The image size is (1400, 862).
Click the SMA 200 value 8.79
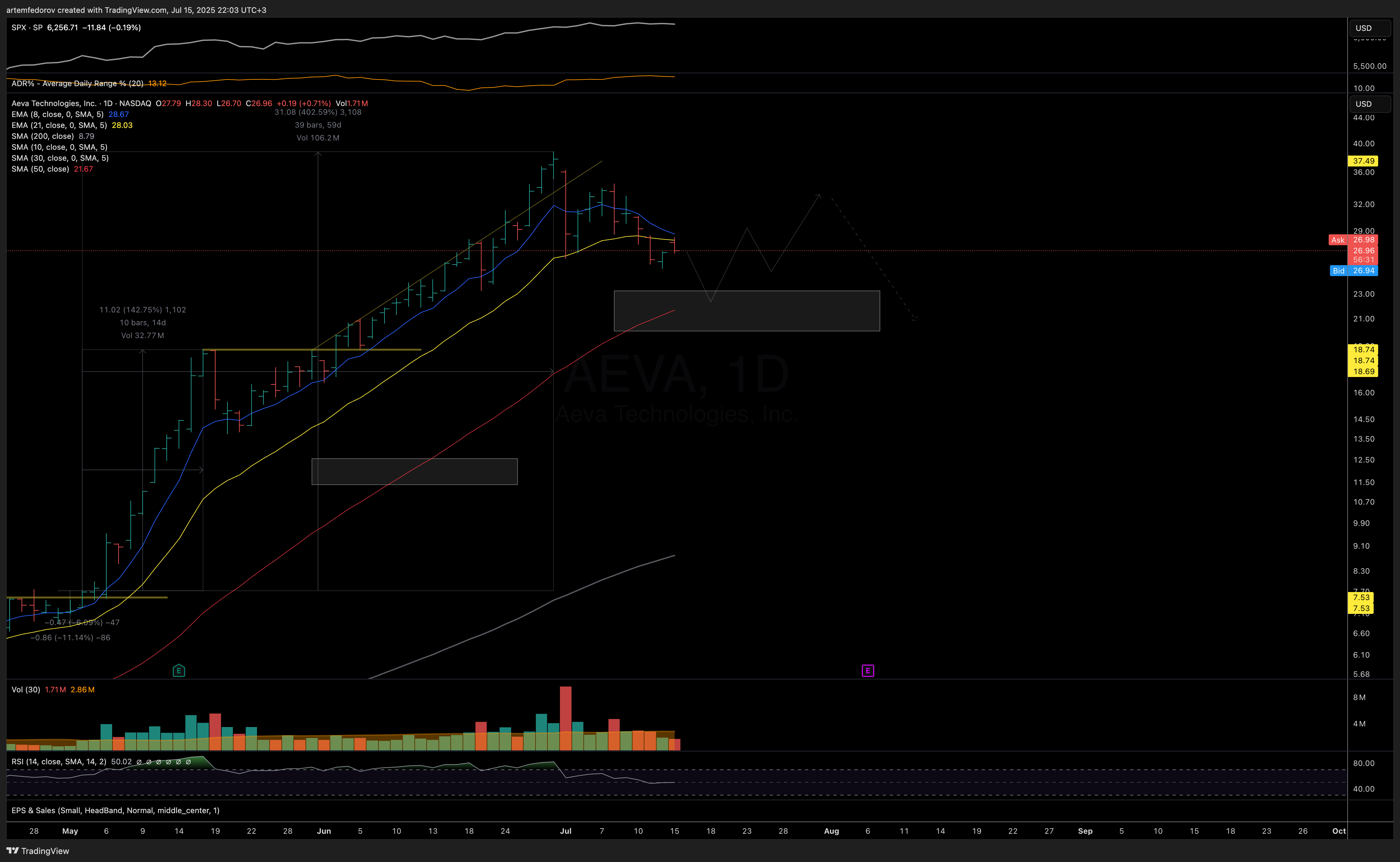(x=87, y=136)
